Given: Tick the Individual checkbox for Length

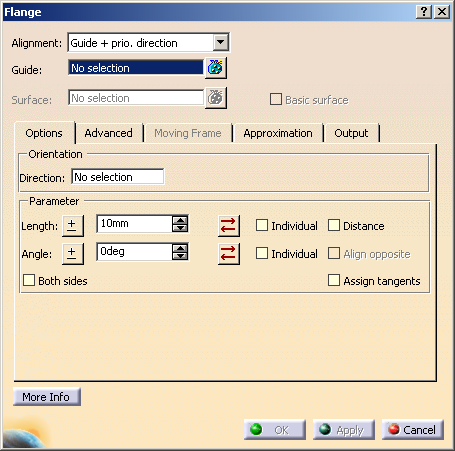Looking at the screenshot, I should point(262,225).
